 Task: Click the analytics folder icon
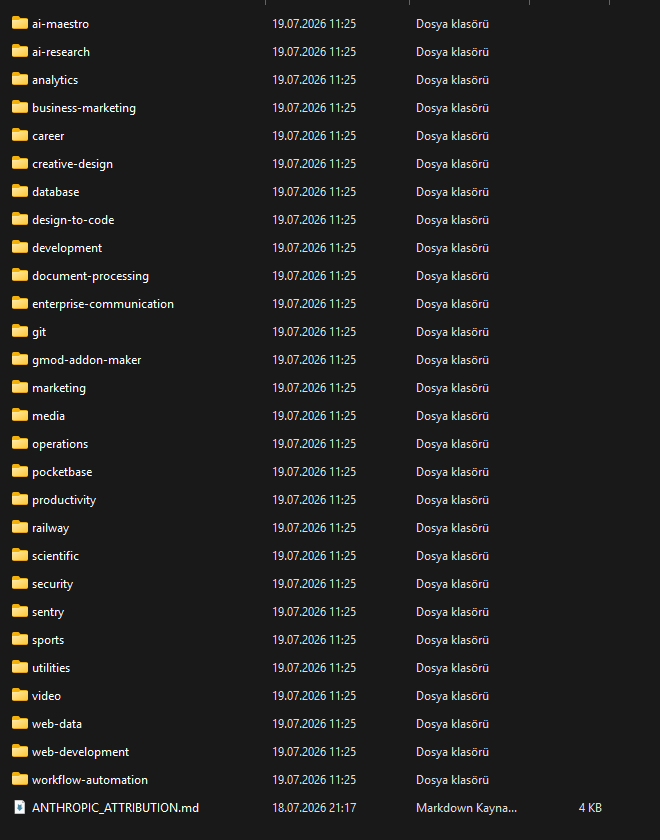pyautogui.click(x=20, y=79)
